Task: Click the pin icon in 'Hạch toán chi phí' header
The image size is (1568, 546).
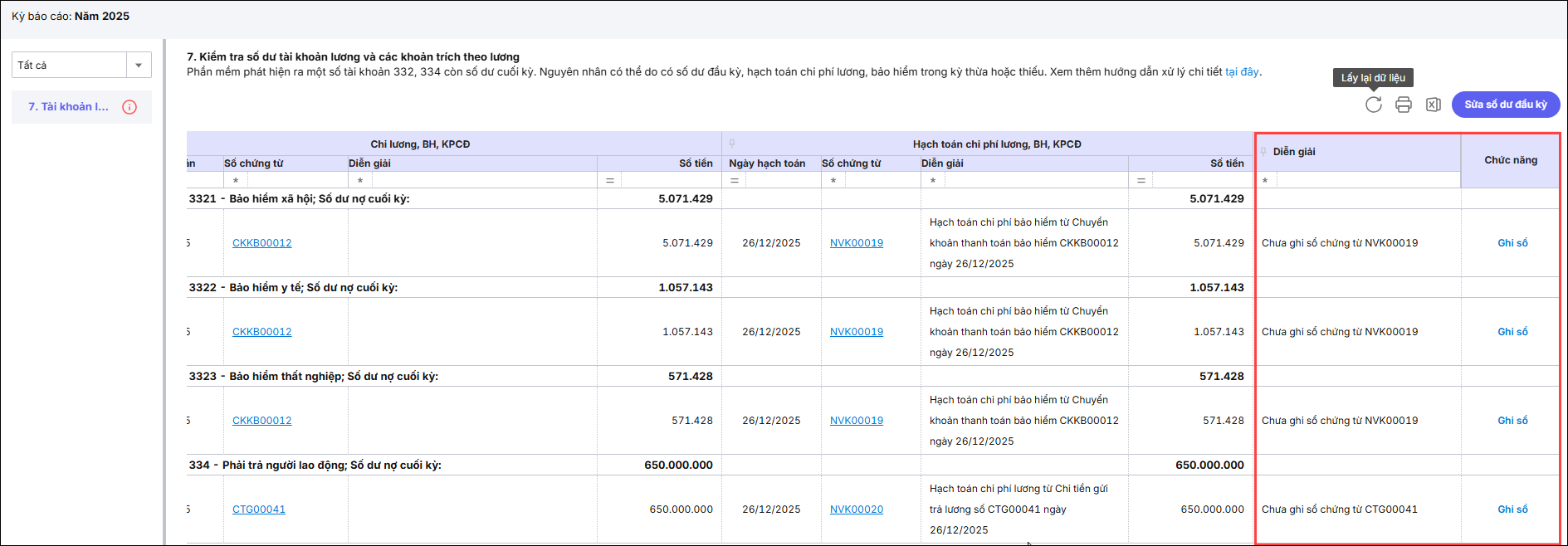Action: [732, 144]
